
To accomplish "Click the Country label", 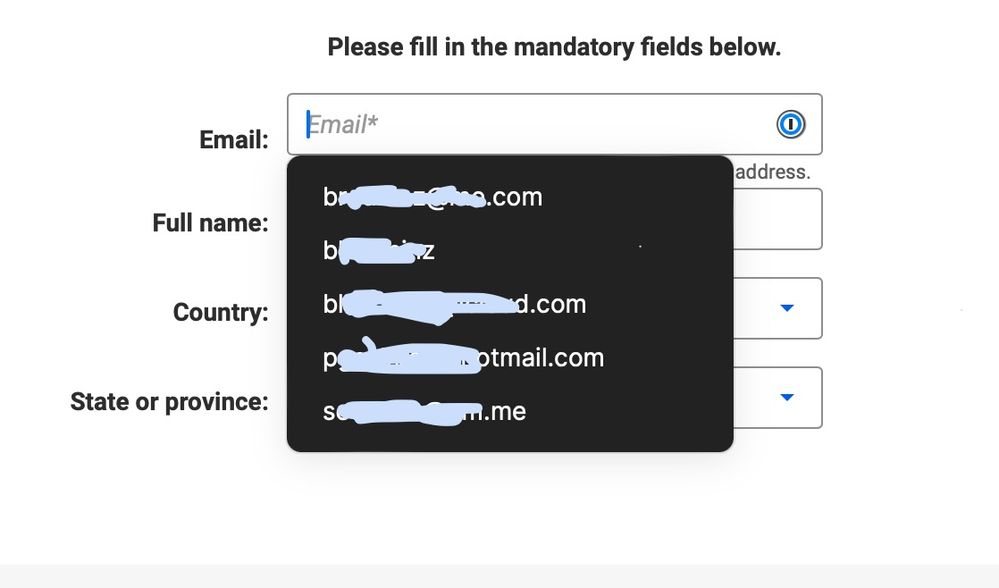I will (x=220, y=313).
